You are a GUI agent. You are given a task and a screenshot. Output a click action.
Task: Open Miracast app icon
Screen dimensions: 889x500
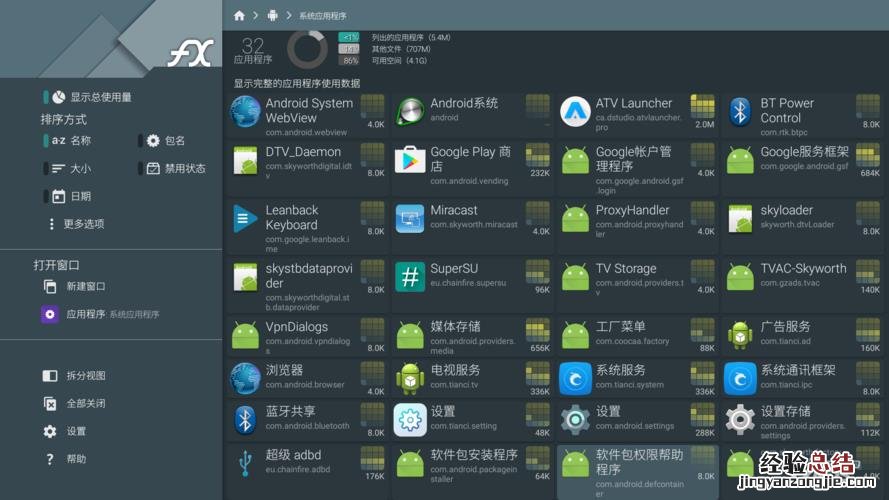[x=410, y=219]
